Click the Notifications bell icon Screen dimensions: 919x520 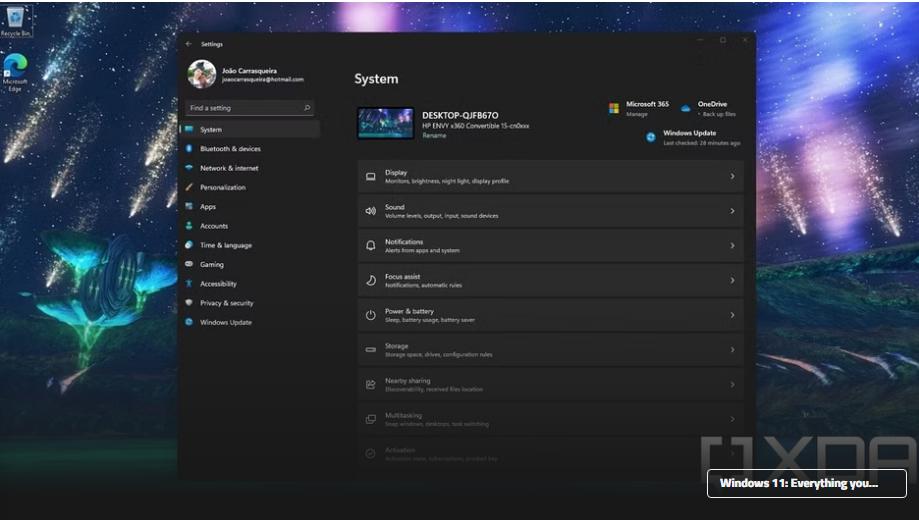pyautogui.click(x=370, y=246)
